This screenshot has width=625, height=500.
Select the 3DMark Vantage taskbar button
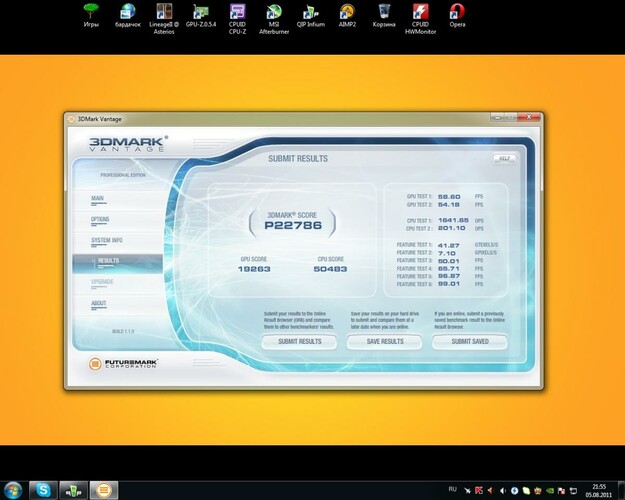point(104,490)
